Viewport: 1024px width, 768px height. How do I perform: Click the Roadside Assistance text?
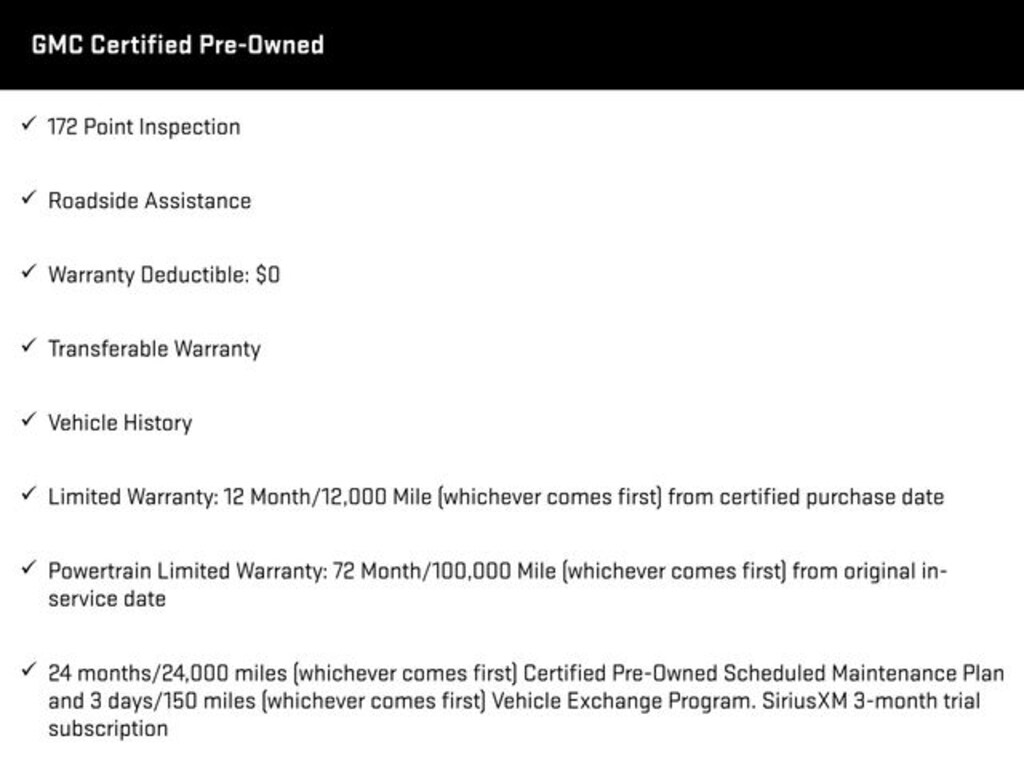(x=150, y=201)
